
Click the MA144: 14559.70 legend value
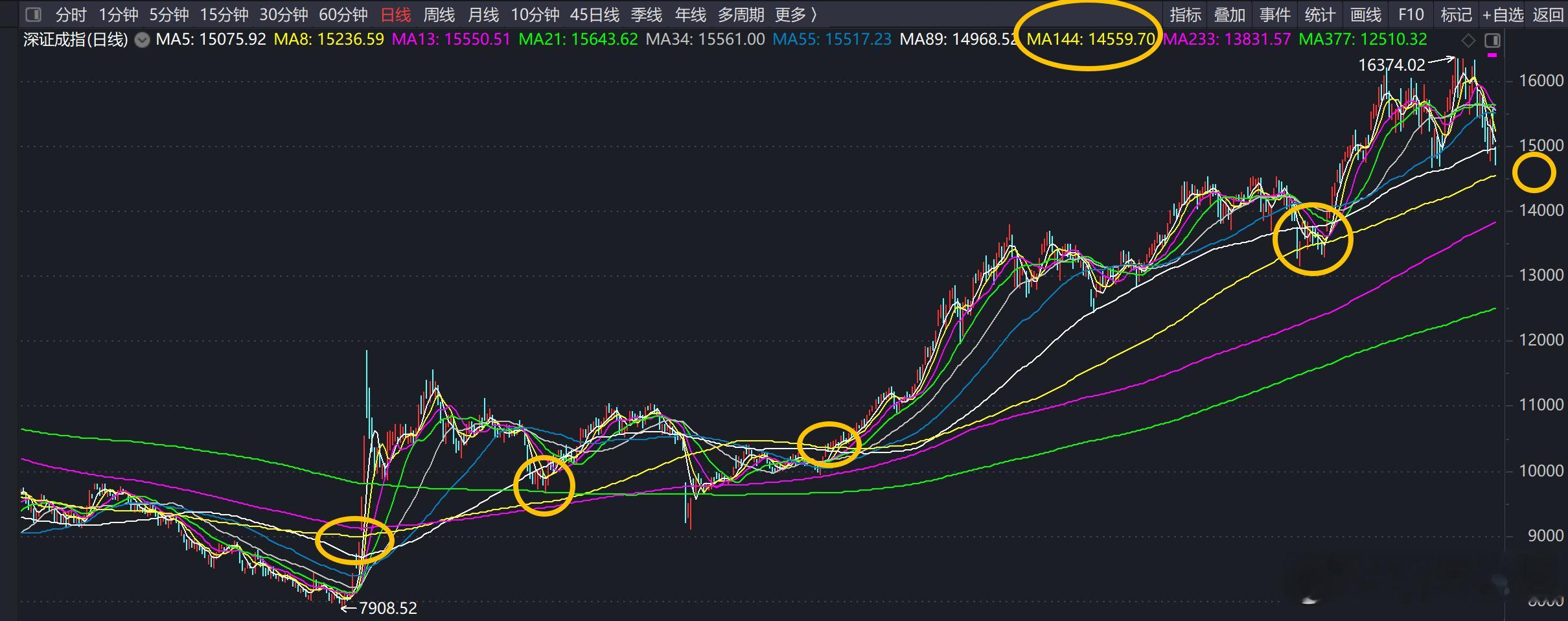click(x=1091, y=40)
